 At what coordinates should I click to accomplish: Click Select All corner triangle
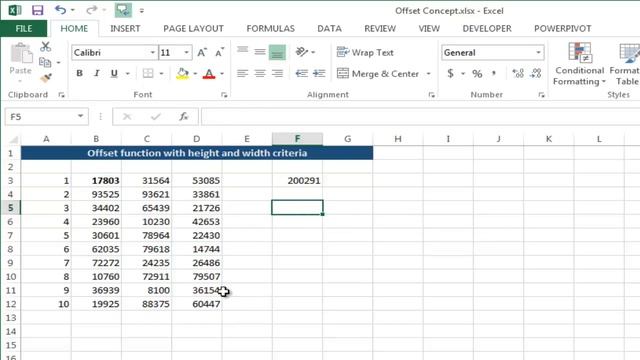[13, 140]
